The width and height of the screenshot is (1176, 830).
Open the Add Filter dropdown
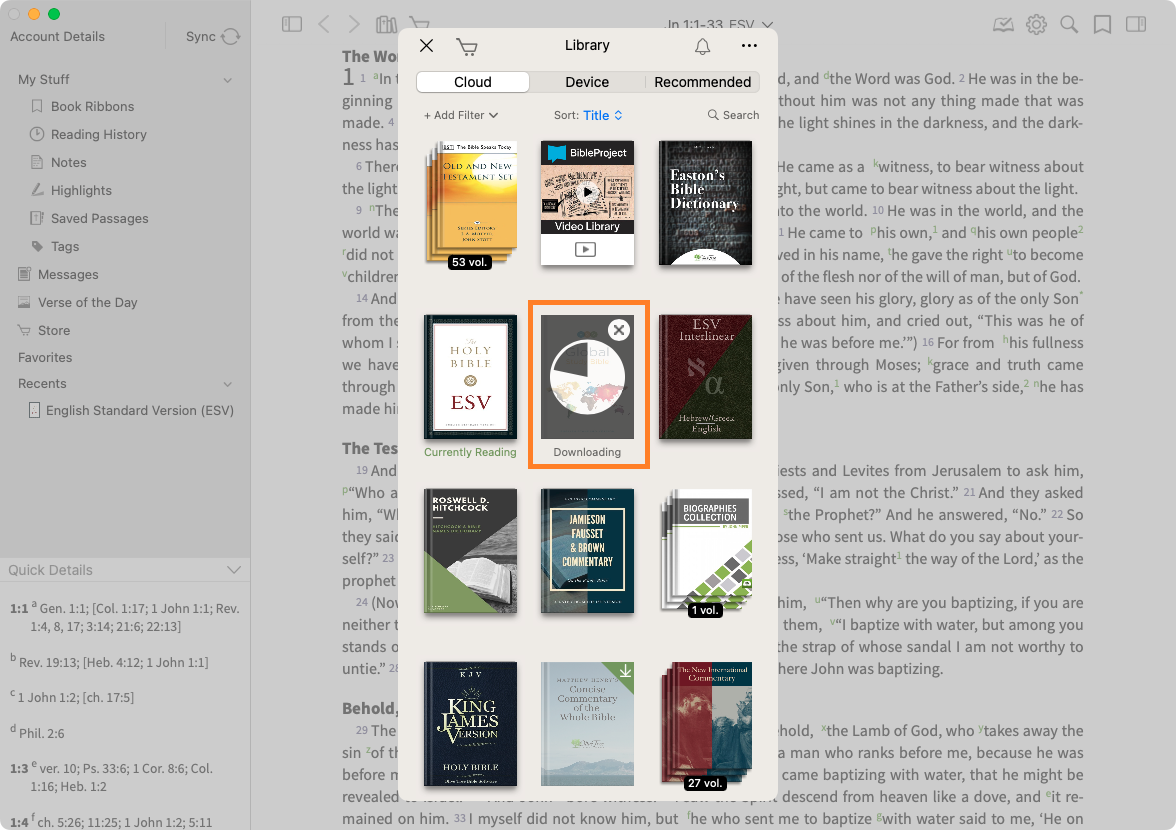coord(461,115)
